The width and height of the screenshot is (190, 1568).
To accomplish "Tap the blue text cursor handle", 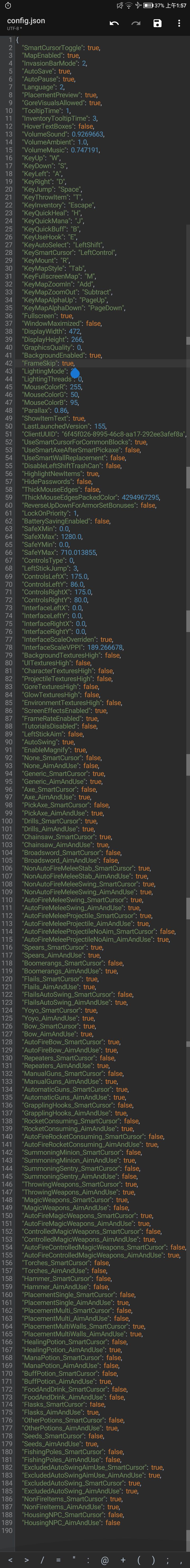I will [75, 372].
